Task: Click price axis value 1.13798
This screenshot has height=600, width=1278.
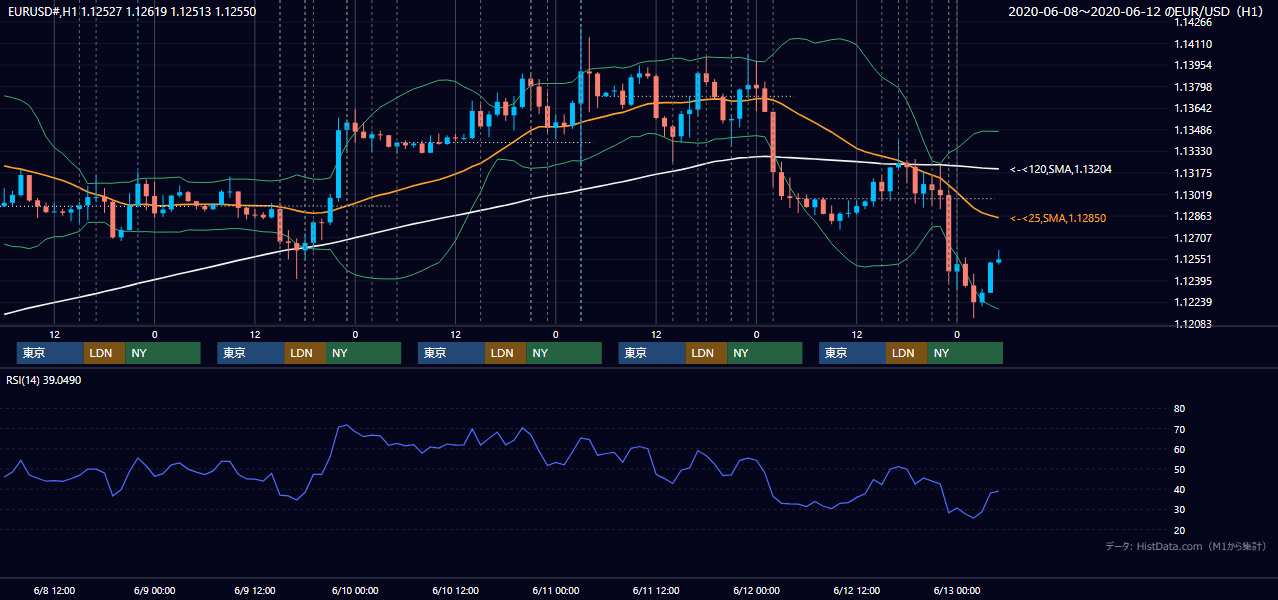Action: [1193, 87]
